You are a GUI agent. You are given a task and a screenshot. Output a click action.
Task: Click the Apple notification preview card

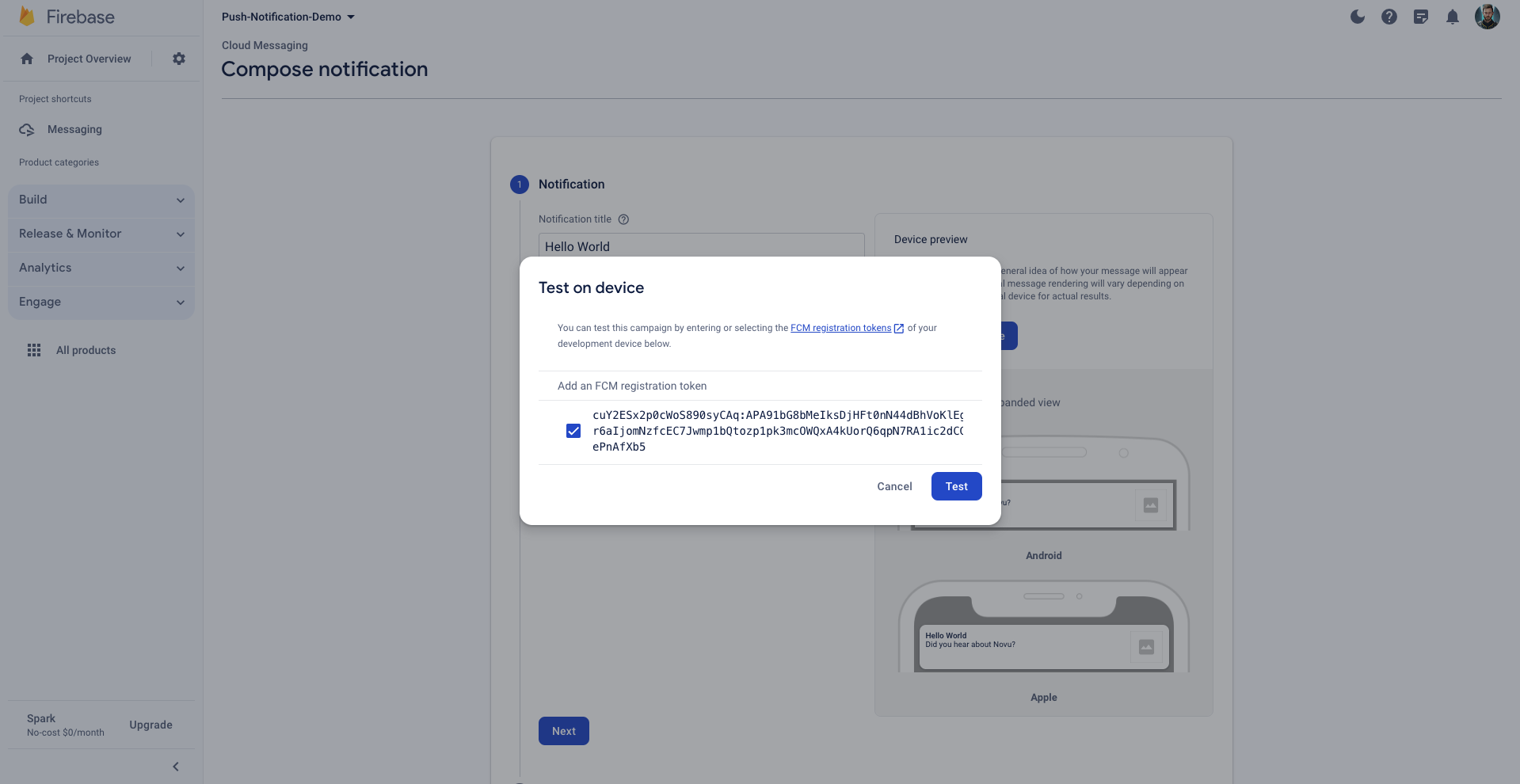click(x=1044, y=647)
